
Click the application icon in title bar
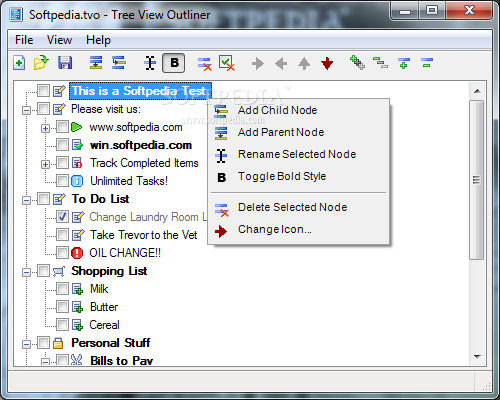click(16, 15)
